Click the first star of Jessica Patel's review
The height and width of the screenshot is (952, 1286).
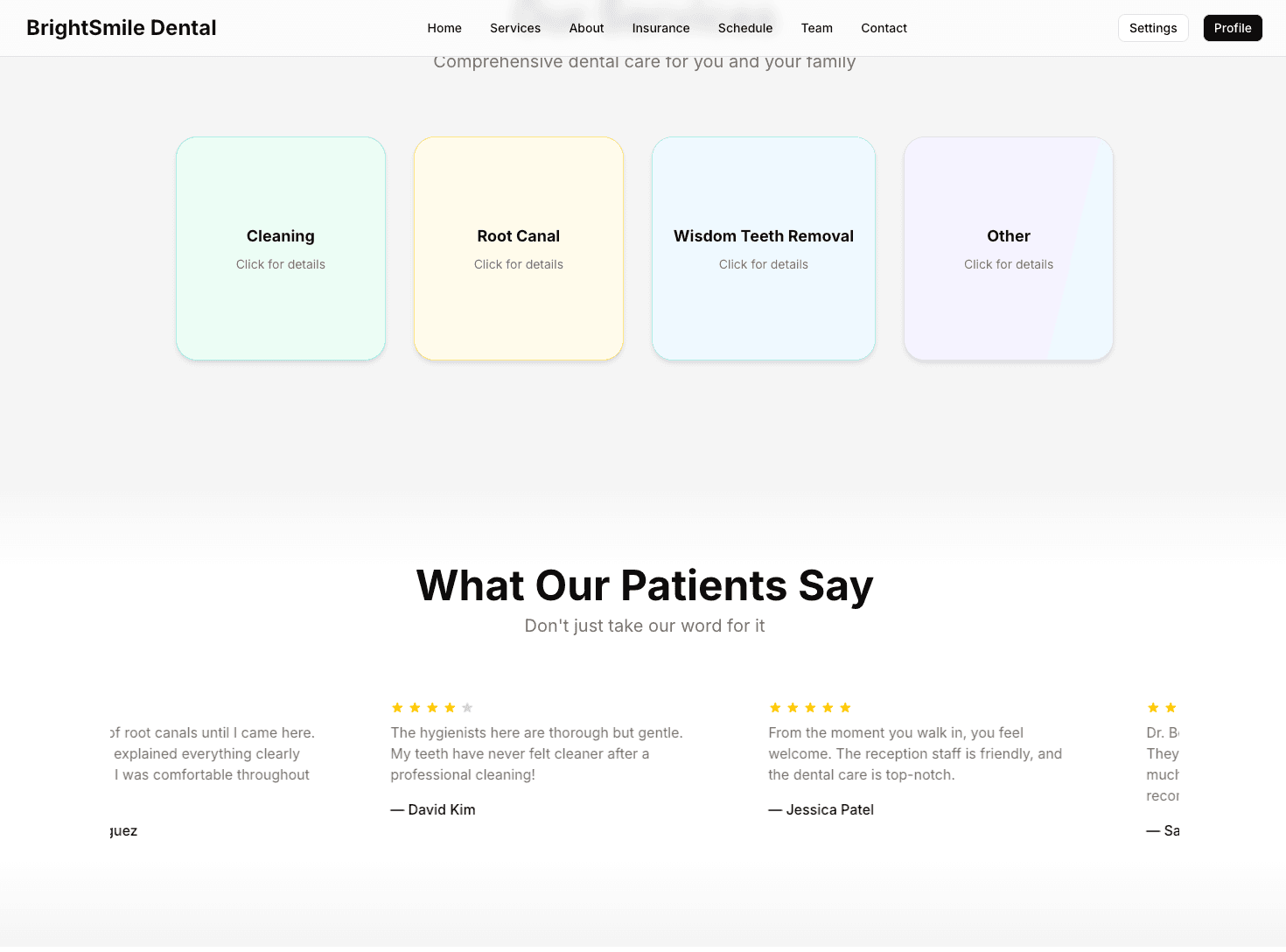point(775,708)
